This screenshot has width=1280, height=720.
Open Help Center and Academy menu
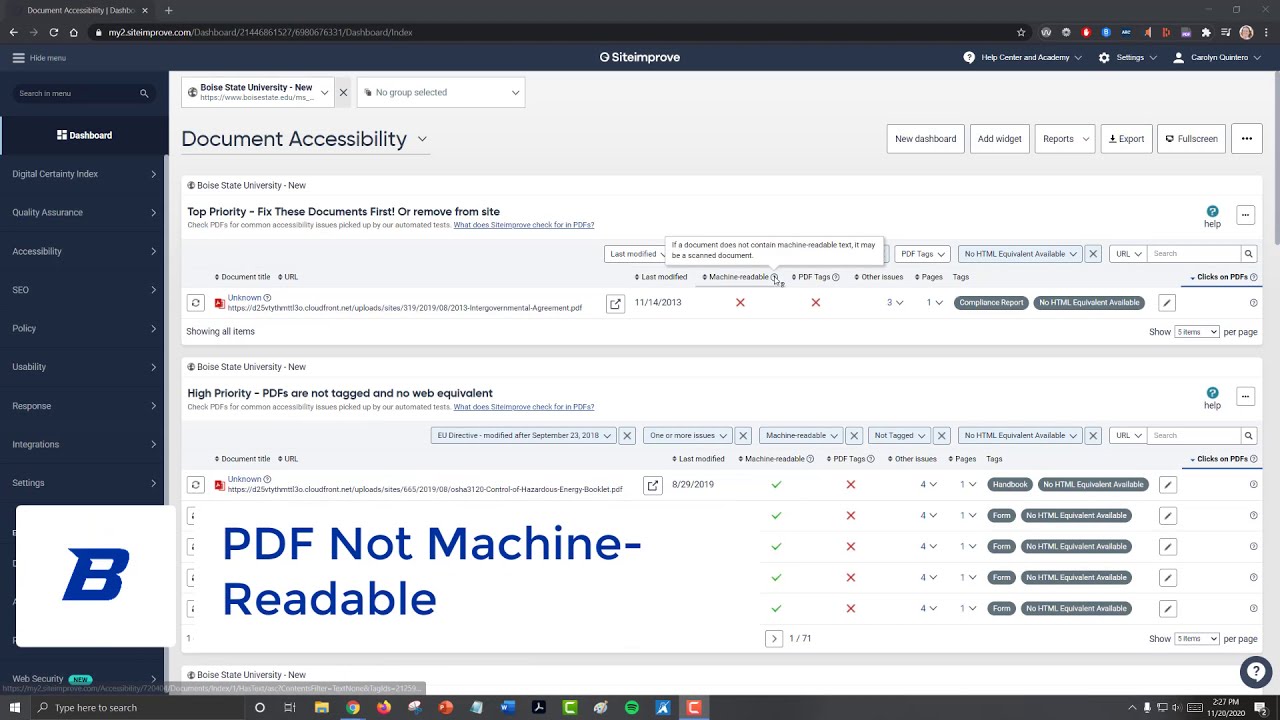[1022, 58]
